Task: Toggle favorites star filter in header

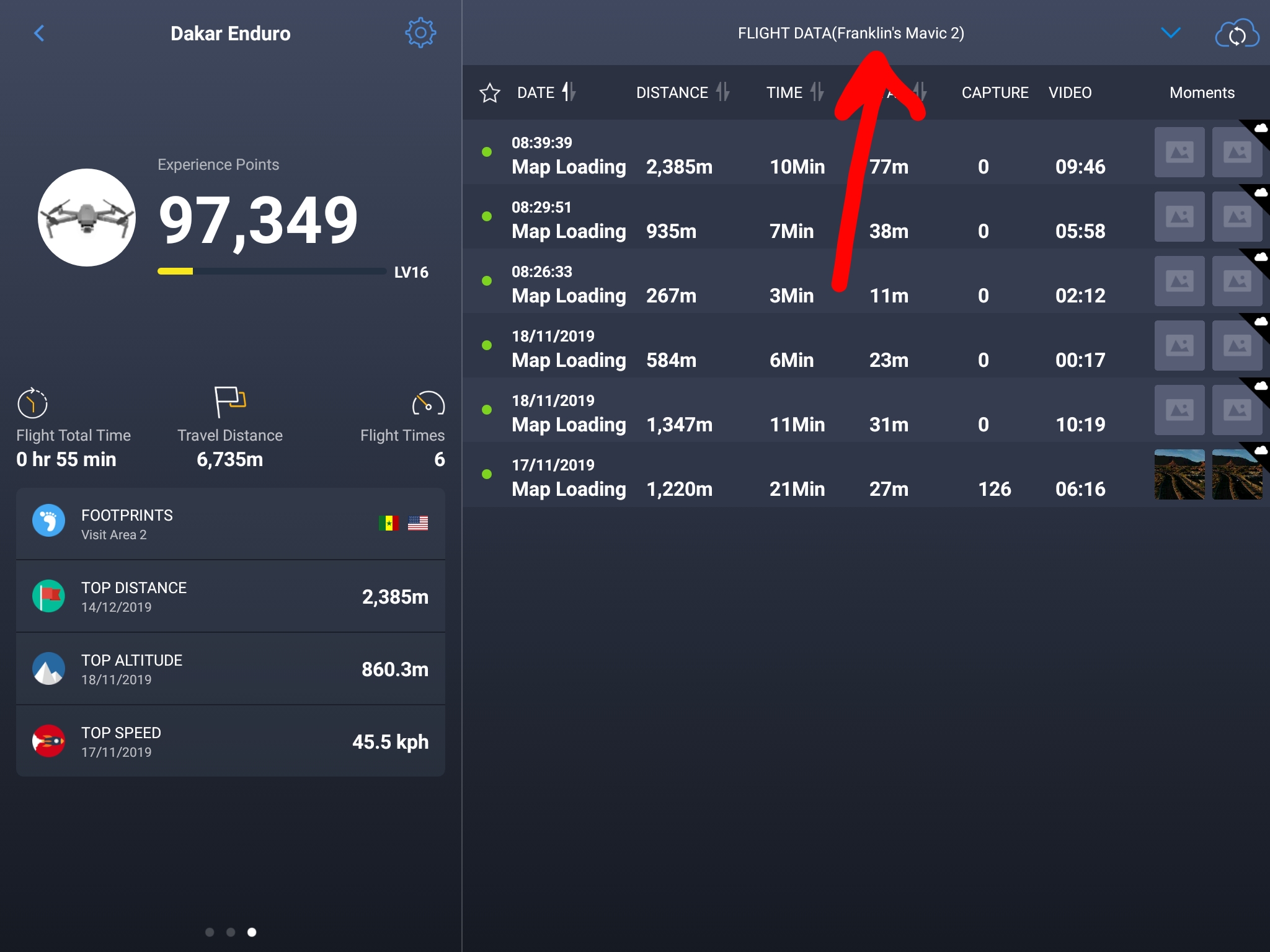Action: (x=489, y=93)
